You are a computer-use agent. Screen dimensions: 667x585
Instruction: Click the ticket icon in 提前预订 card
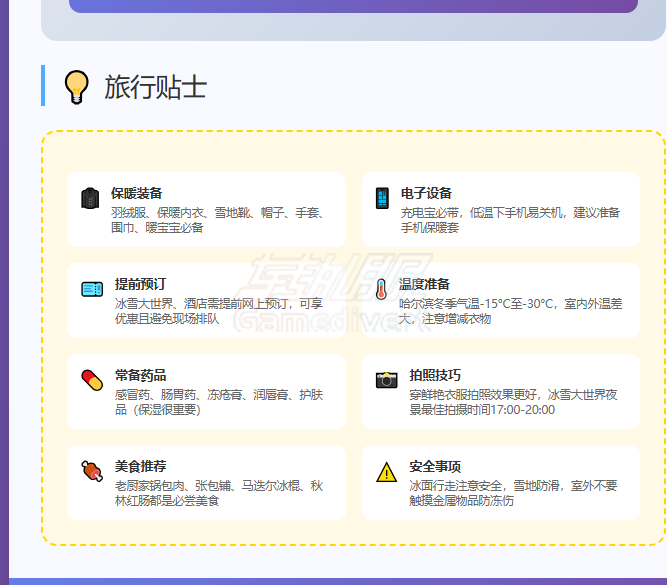(x=92, y=289)
